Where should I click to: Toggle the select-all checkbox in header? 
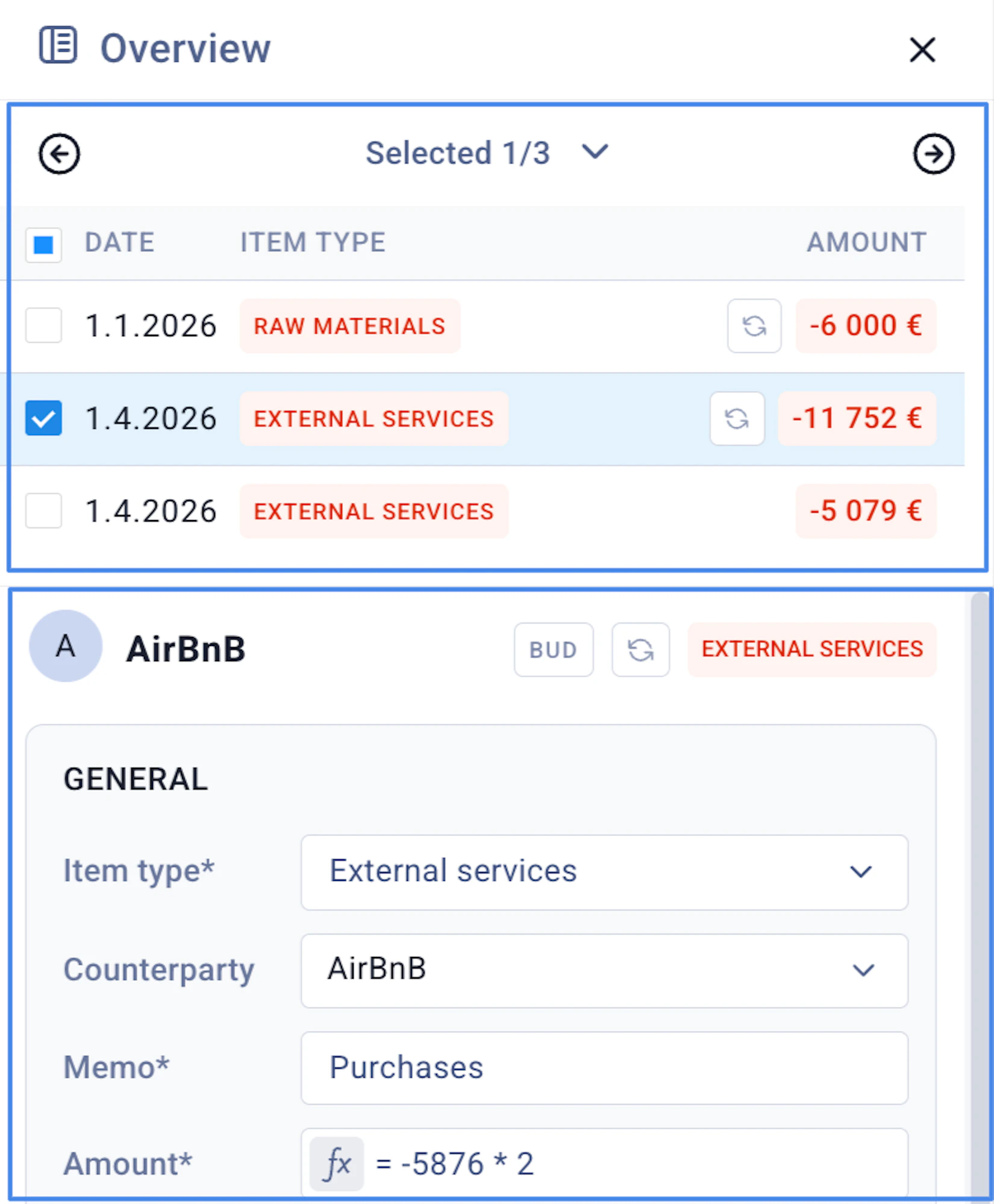coord(43,245)
